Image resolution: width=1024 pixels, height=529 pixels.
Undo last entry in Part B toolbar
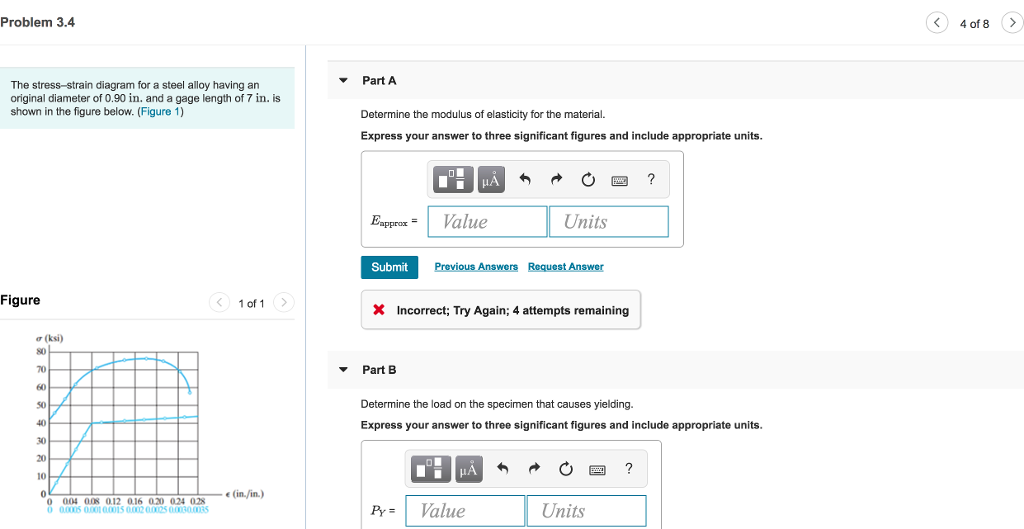[503, 469]
